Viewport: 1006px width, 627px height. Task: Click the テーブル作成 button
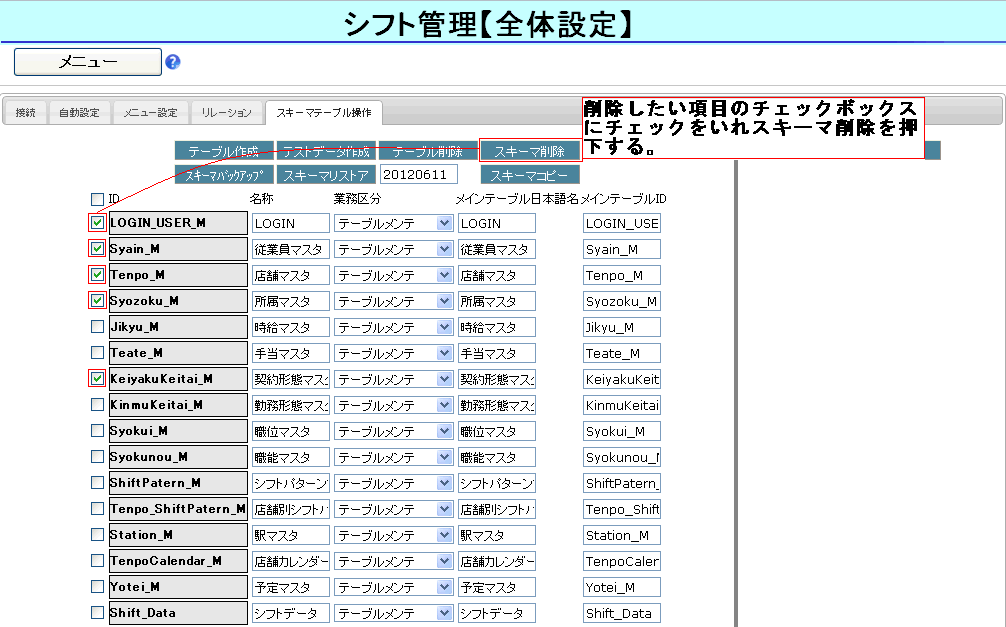click(x=223, y=152)
